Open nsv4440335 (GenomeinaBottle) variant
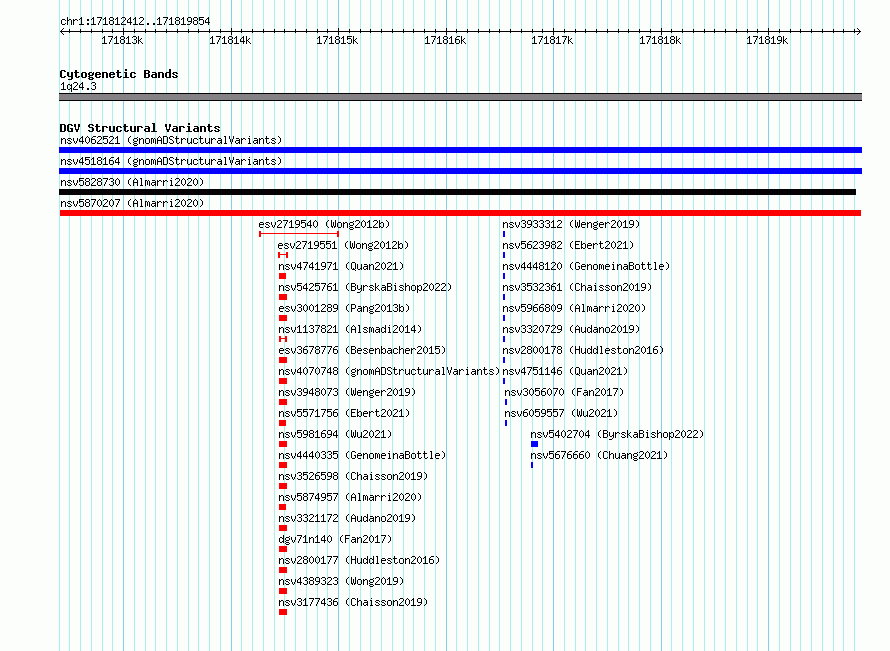The height and width of the screenshot is (651, 890). pyautogui.click(x=362, y=455)
